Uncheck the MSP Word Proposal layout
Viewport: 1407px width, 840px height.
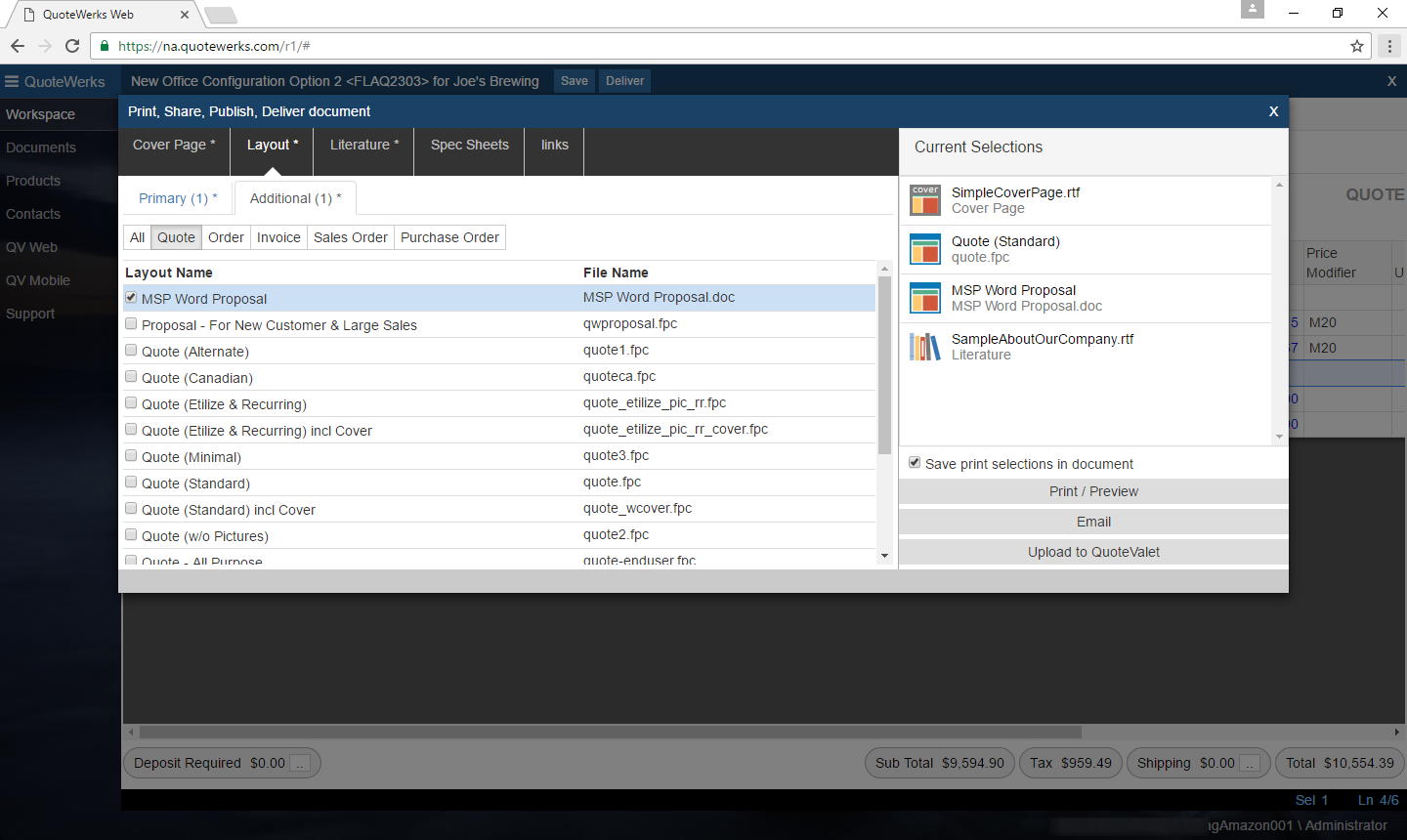click(131, 297)
